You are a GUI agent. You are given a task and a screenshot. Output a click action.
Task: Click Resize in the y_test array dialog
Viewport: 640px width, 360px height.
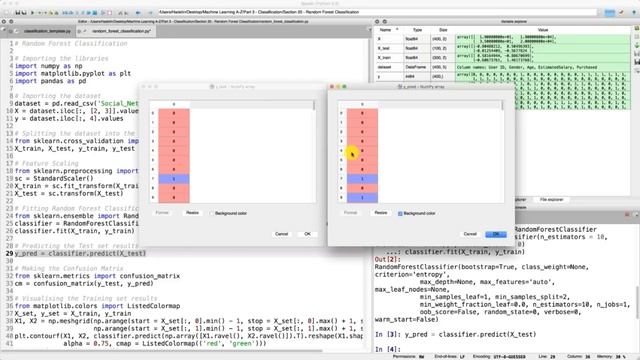pos(192,213)
